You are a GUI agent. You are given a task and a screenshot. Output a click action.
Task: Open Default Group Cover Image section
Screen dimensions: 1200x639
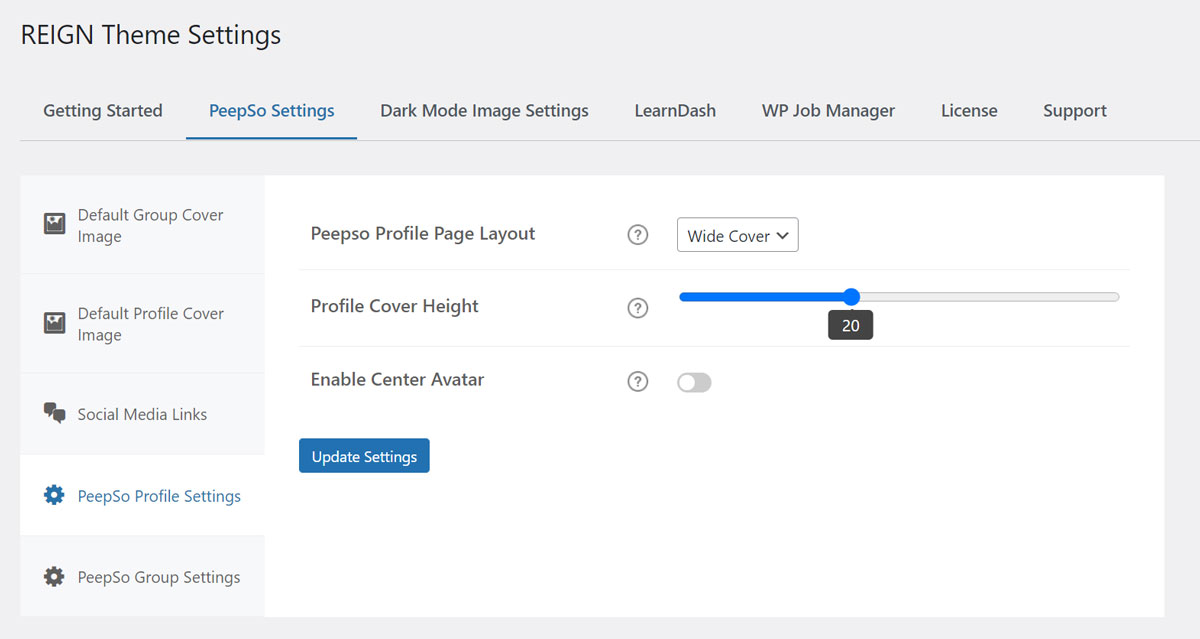click(x=142, y=225)
